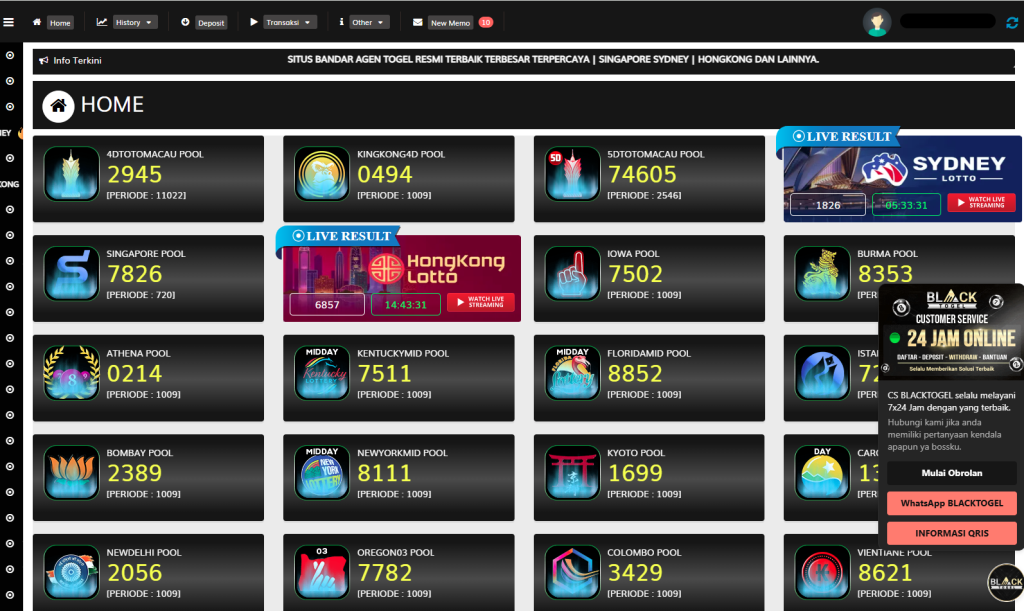This screenshot has width=1024, height=611.
Task: Select the ATHENA pool laurel icon
Action: 71,373
